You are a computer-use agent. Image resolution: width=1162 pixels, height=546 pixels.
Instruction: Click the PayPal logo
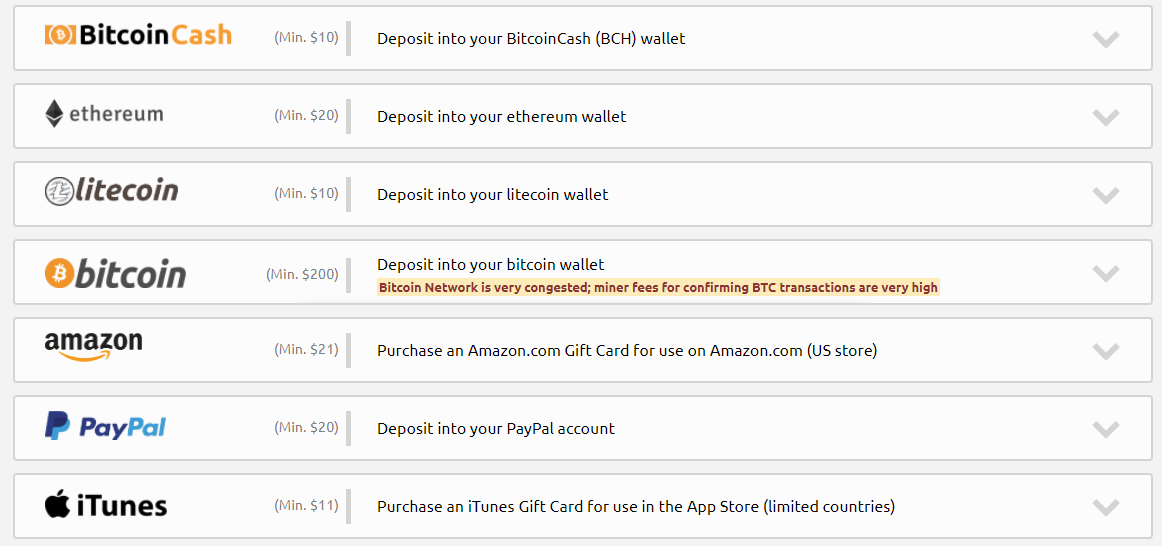coord(105,427)
